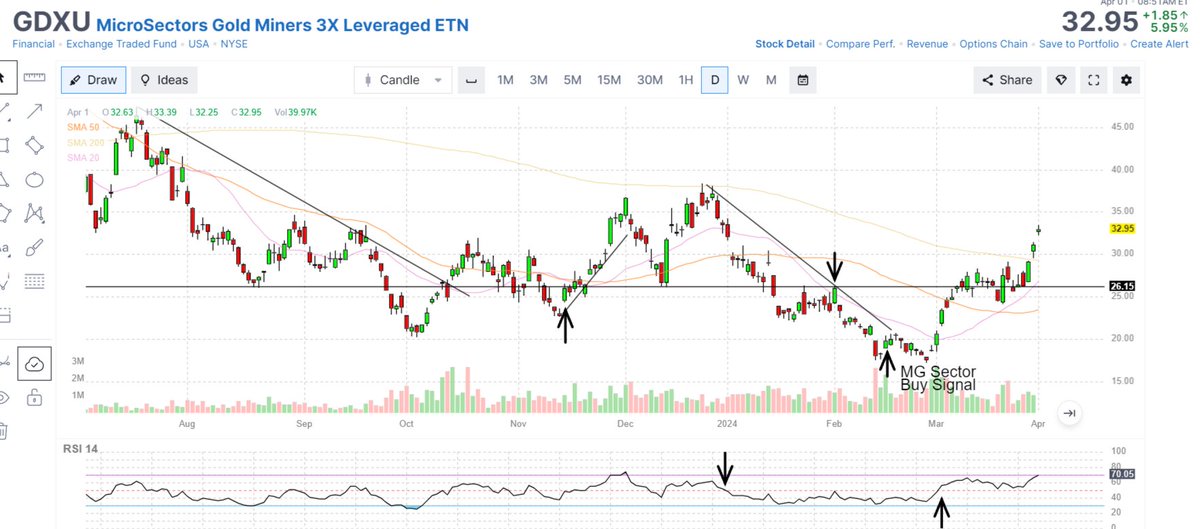Open the Compare Perf. link
The height and width of the screenshot is (529, 1200).
tap(861, 44)
